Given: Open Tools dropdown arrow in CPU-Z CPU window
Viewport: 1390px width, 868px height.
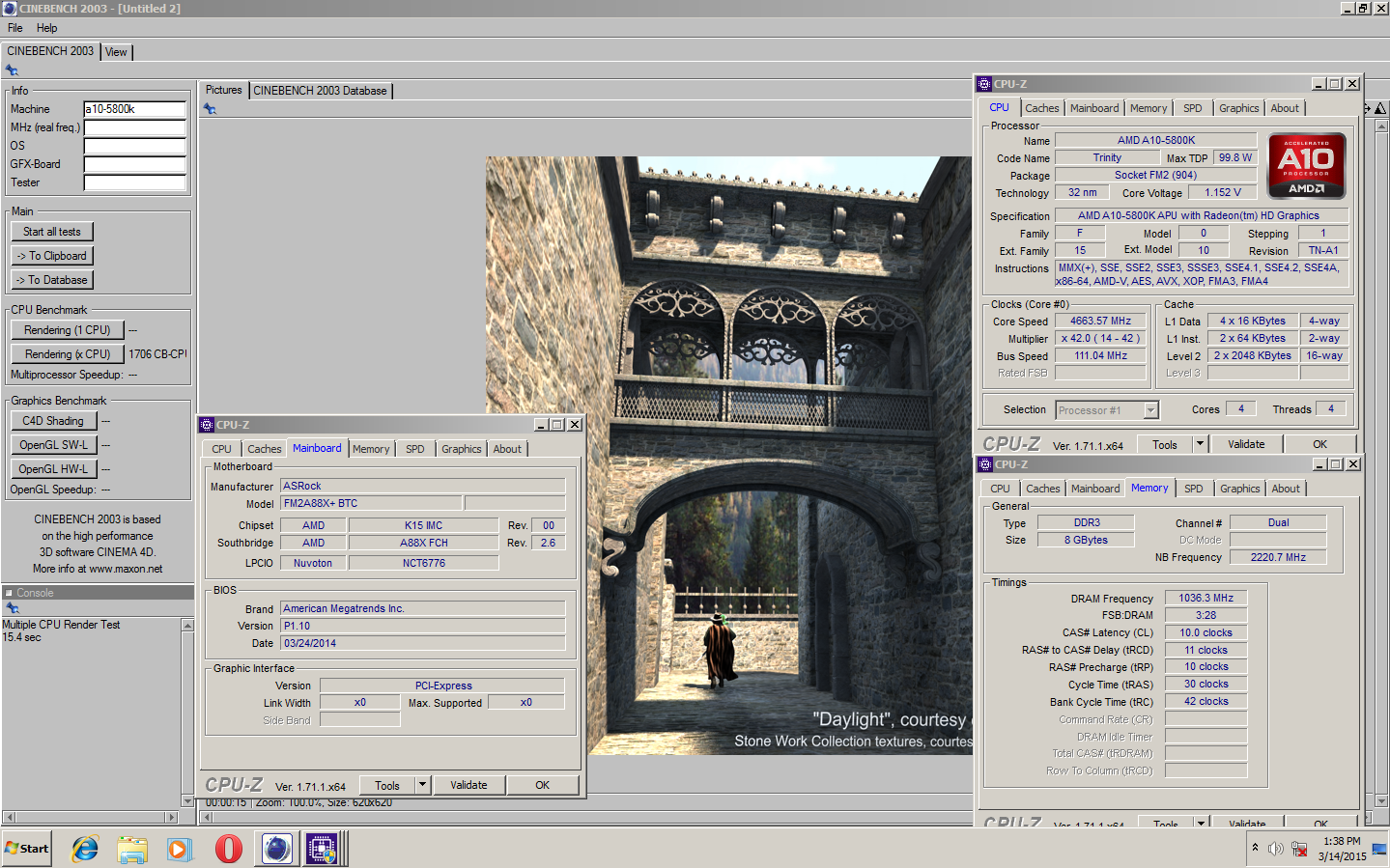Looking at the screenshot, I should (x=1200, y=444).
